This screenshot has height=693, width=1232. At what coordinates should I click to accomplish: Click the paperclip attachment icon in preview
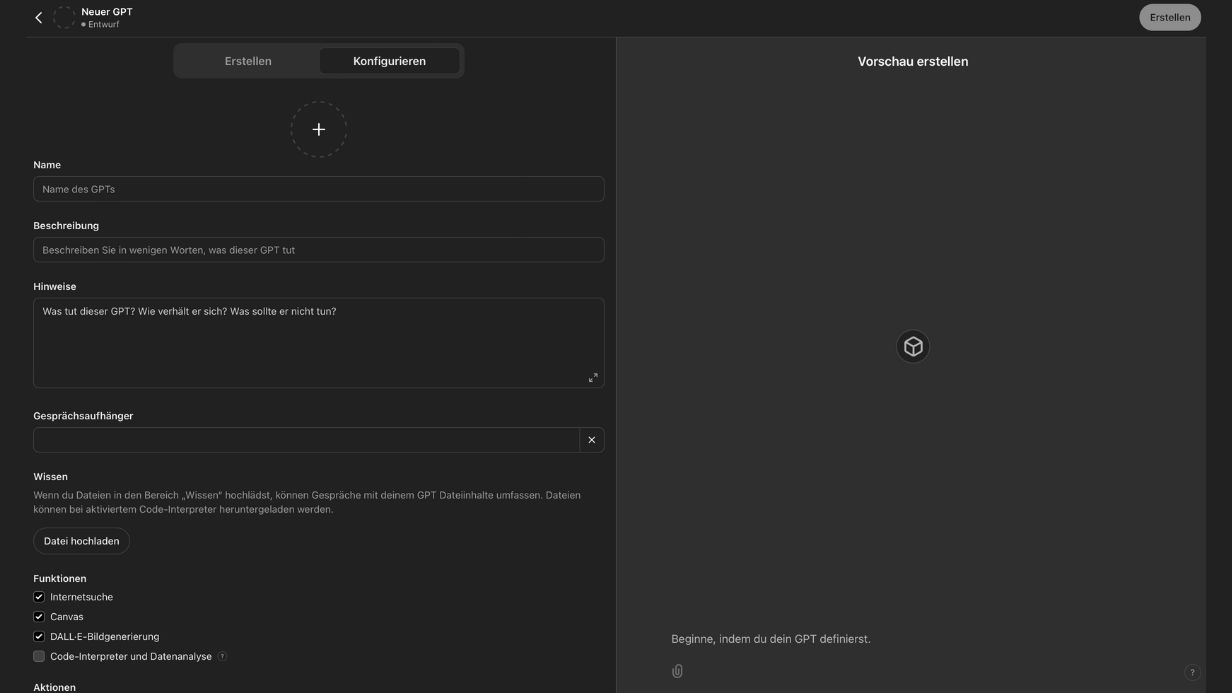(677, 671)
